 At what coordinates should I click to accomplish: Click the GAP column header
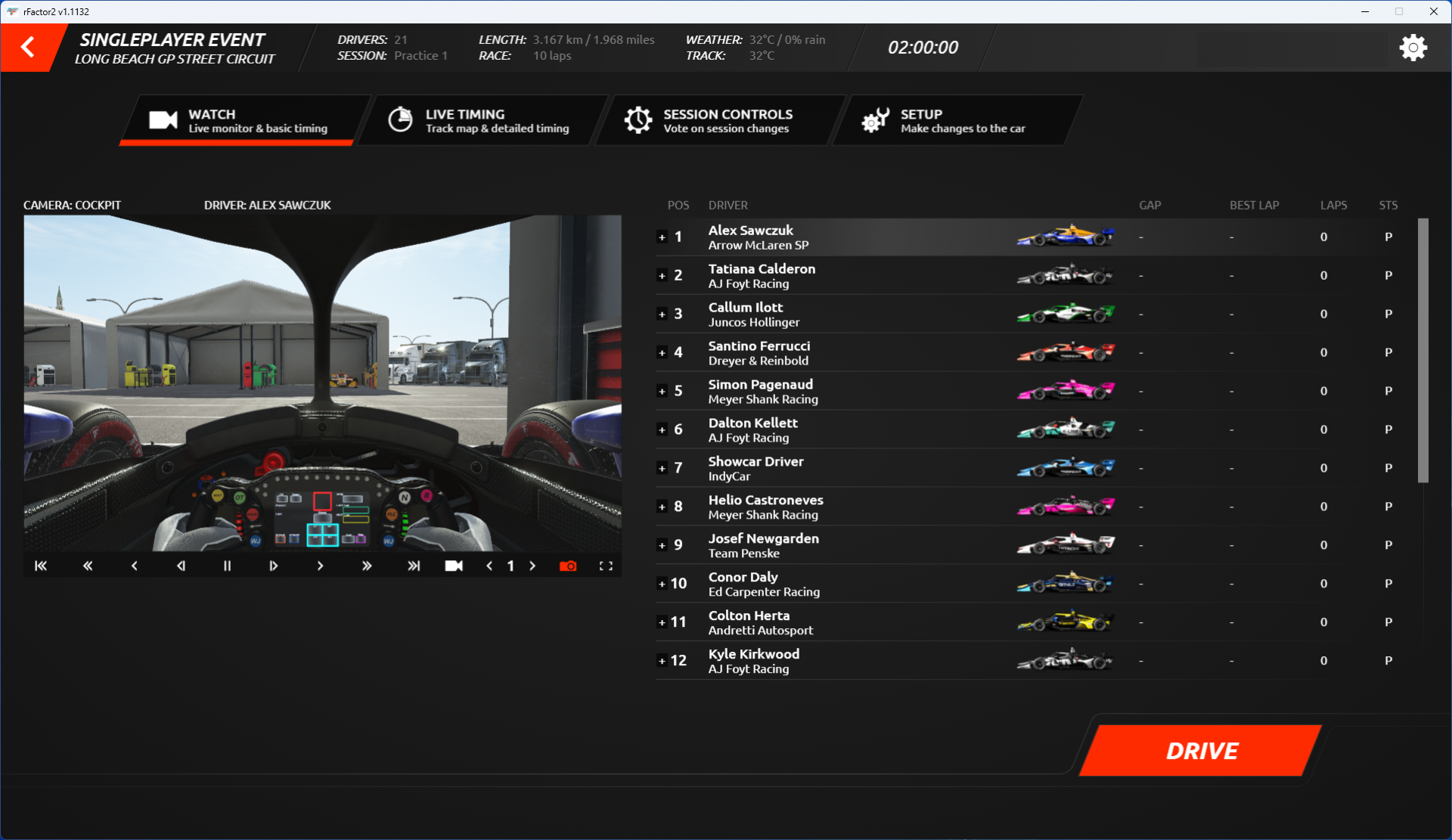pyautogui.click(x=1149, y=206)
